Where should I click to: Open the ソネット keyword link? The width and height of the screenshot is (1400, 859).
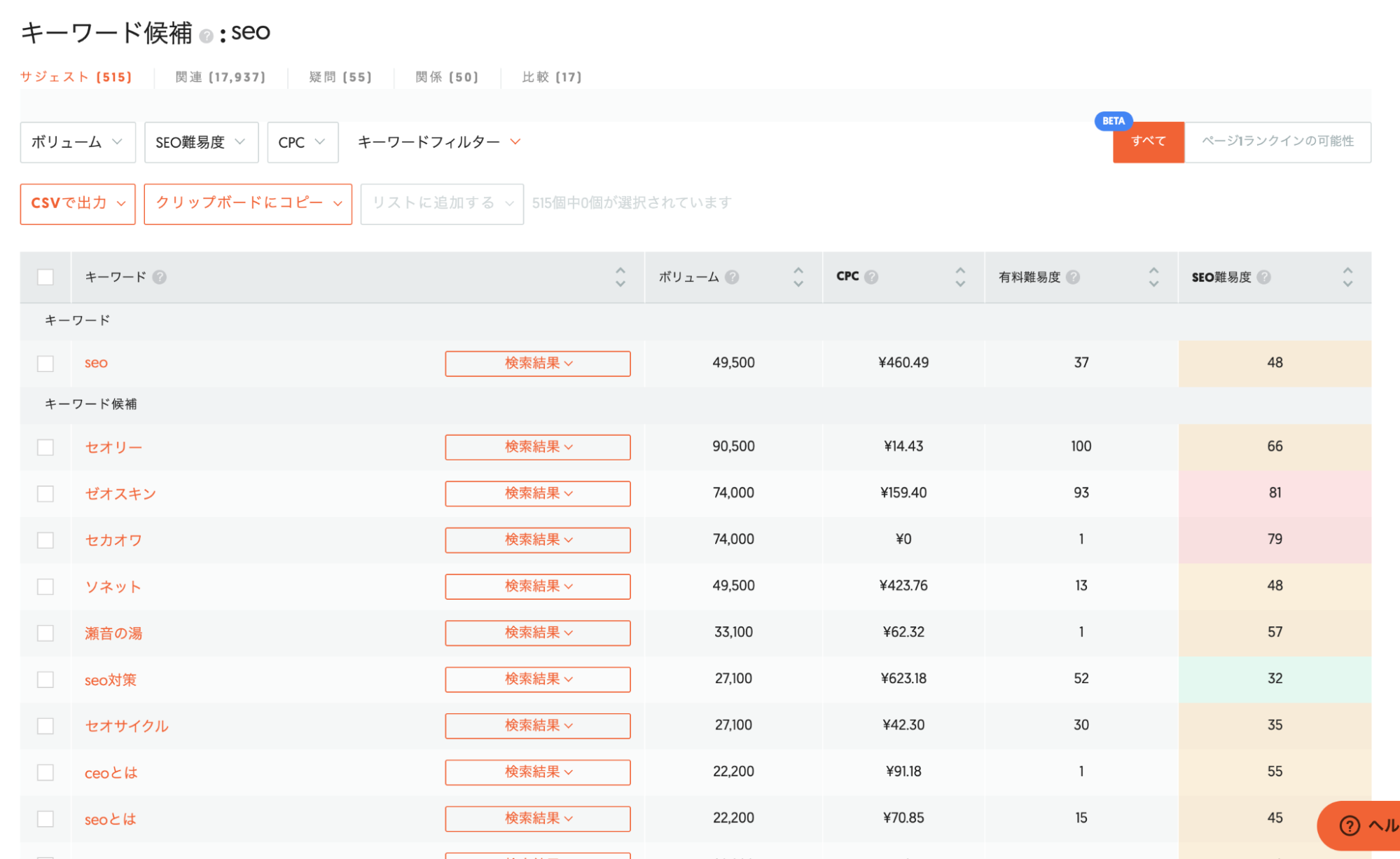point(113,586)
